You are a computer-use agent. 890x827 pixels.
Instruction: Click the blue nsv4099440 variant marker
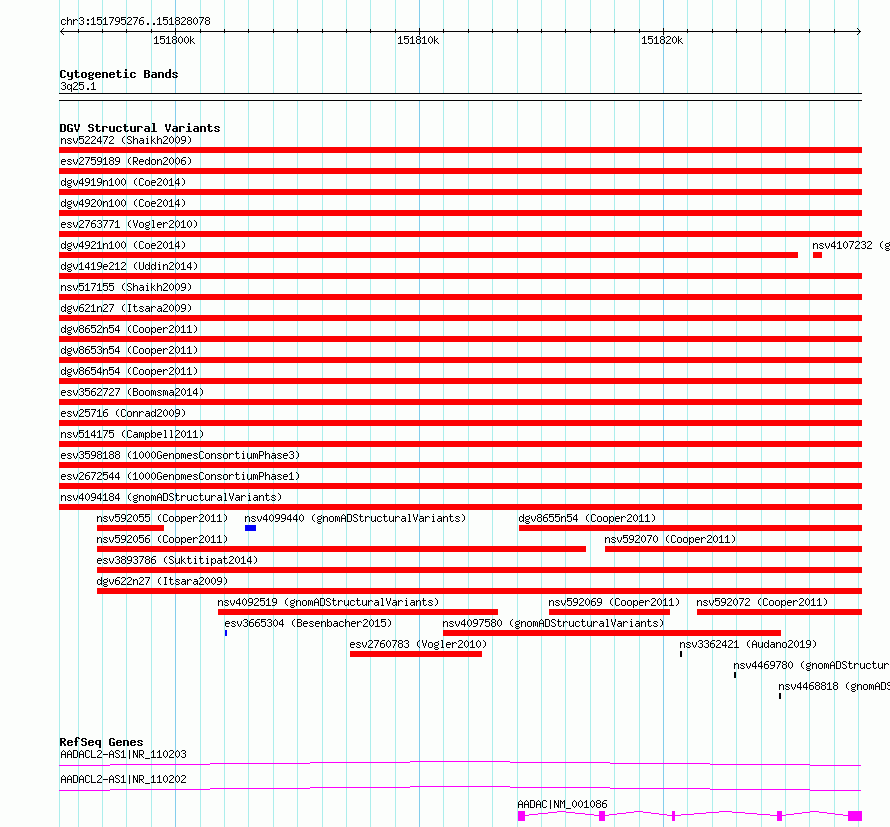(x=250, y=528)
